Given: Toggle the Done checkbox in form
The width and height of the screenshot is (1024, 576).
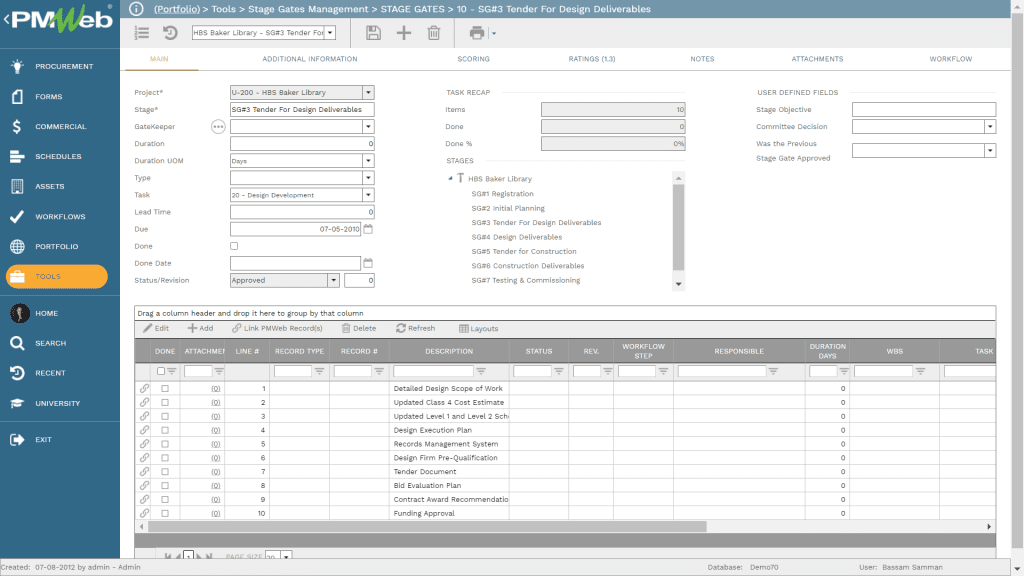Looking at the screenshot, I should pos(234,246).
